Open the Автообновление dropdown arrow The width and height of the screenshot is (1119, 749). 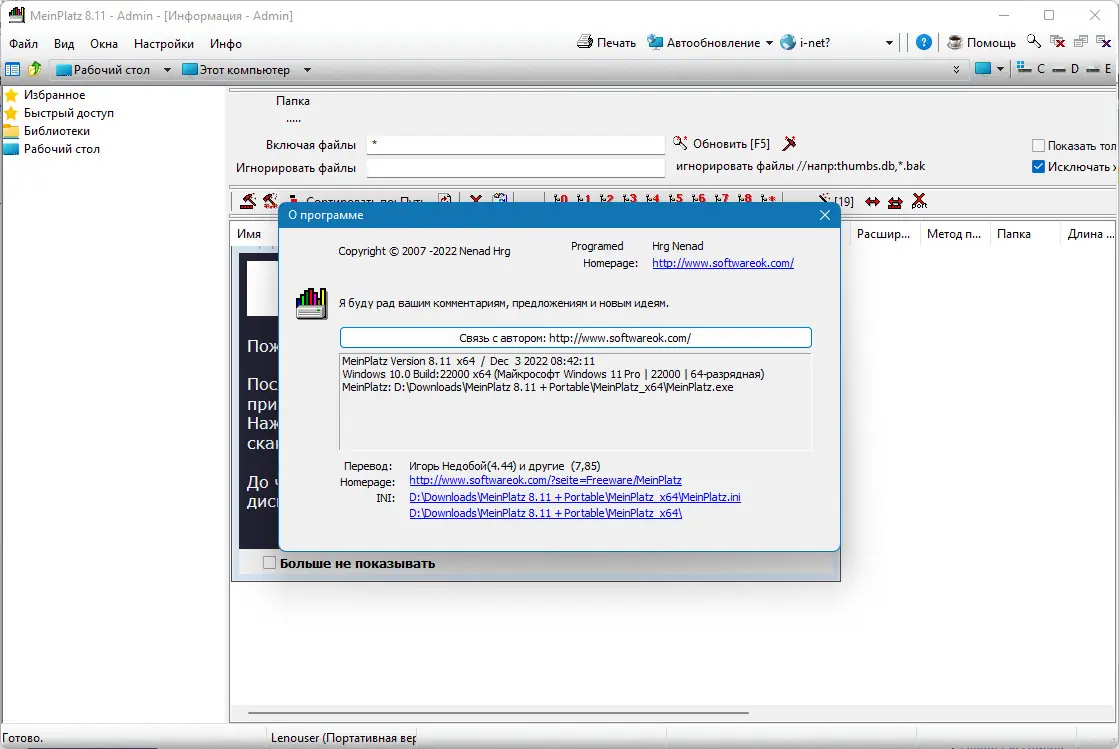(769, 43)
